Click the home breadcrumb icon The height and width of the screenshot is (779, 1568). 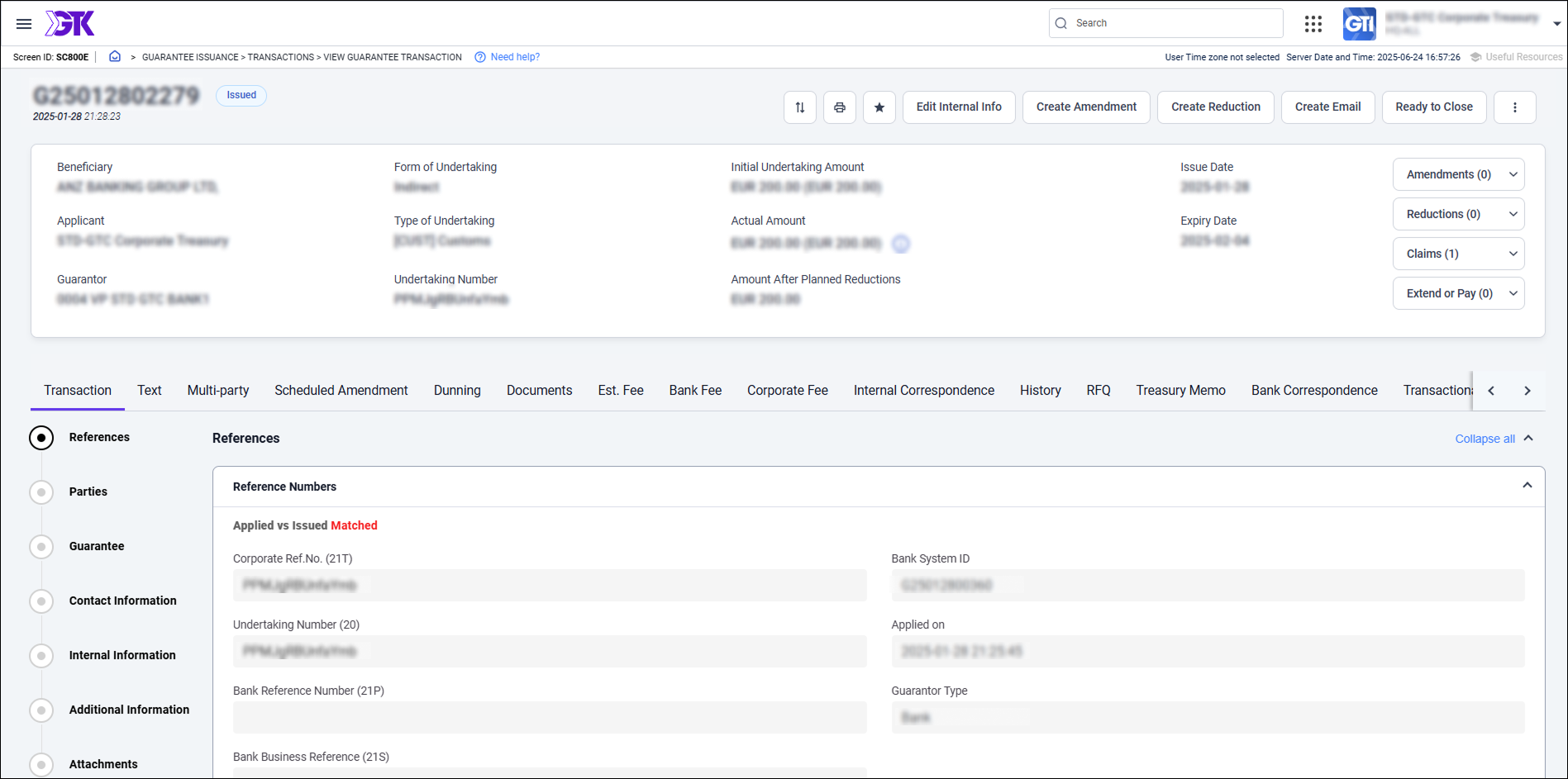coord(115,57)
